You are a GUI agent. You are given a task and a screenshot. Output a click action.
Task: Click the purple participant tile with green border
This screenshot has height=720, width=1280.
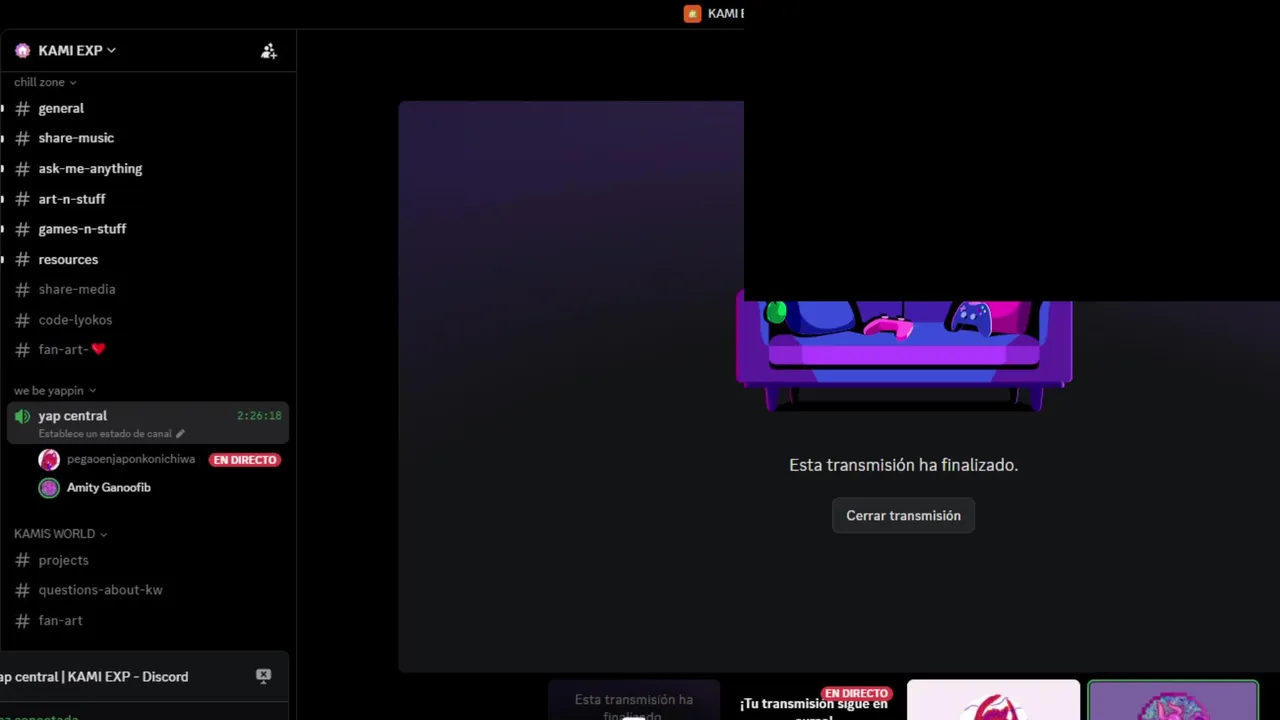tap(1173, 700)
